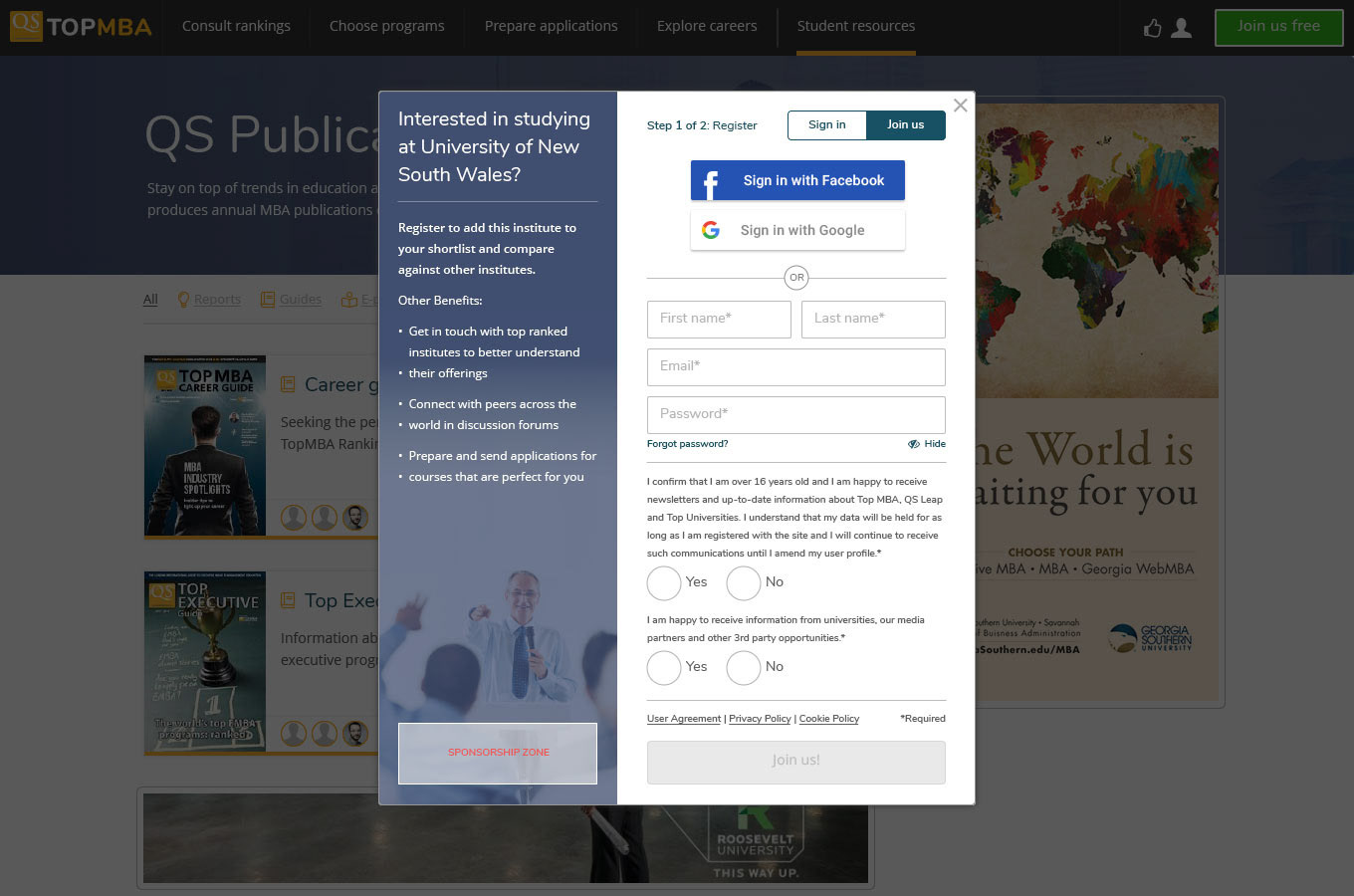This screenshot has height=896, width=1354.
Task: Click the icon beside the Top Exec title
Action: (x=288, y=600)
